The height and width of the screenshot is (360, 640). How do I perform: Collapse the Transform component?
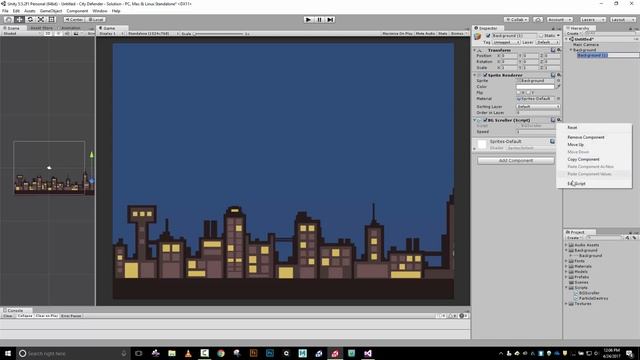click(x=475, y=50)
